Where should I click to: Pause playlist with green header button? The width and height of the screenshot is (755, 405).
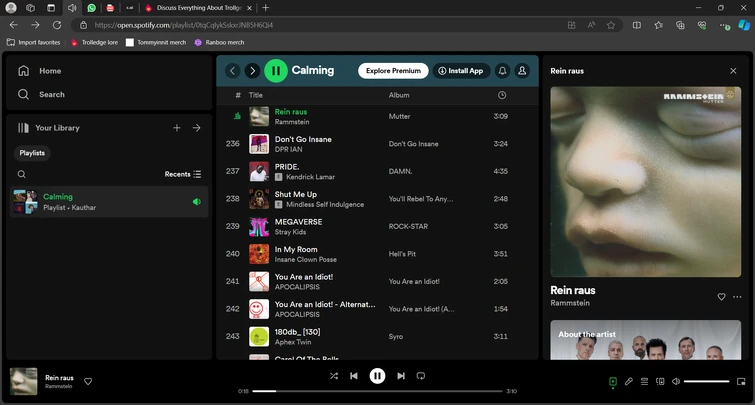coord(276,71)
